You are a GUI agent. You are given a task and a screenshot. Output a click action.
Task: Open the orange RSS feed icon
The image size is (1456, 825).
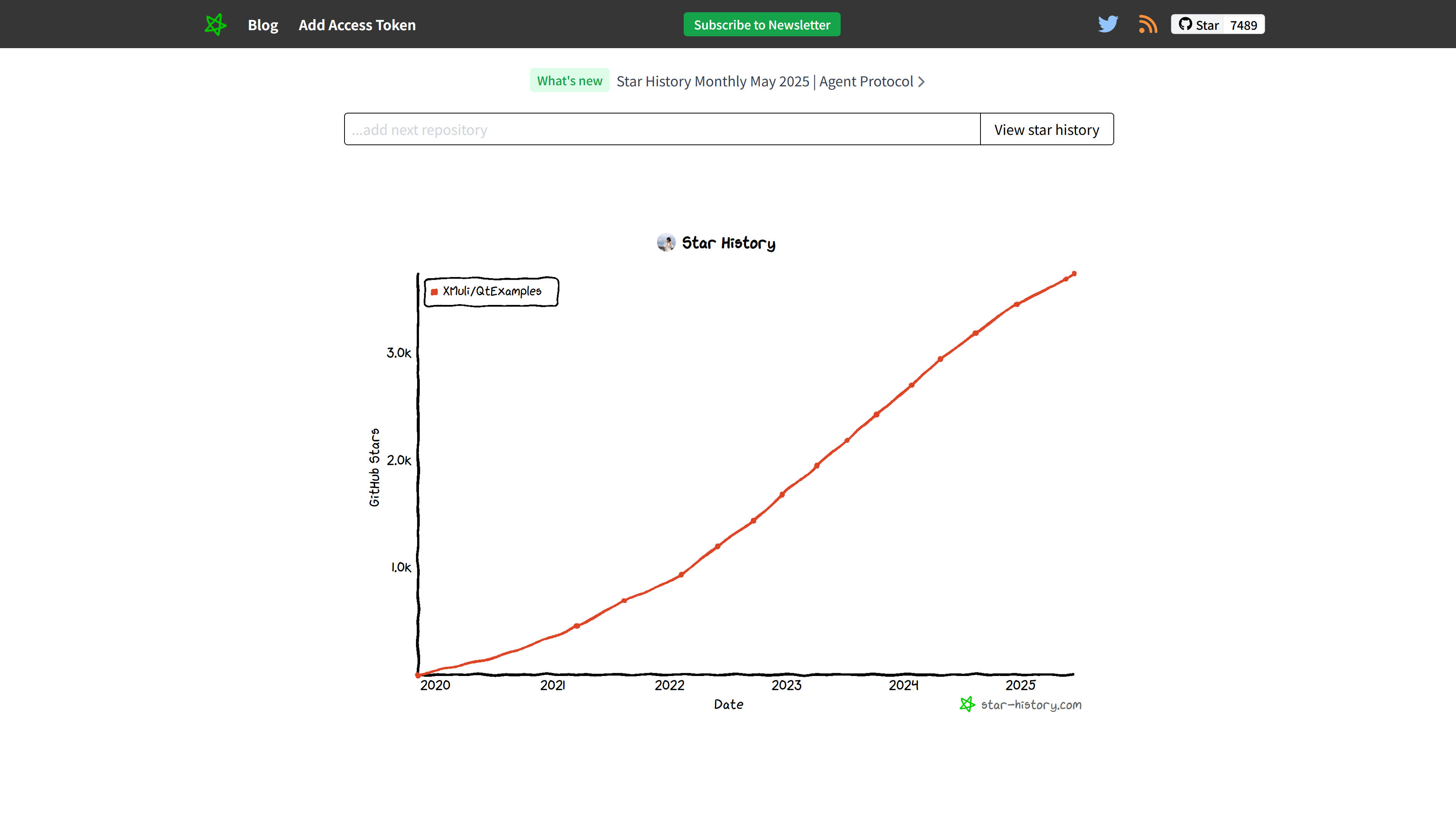(1148, 24)
